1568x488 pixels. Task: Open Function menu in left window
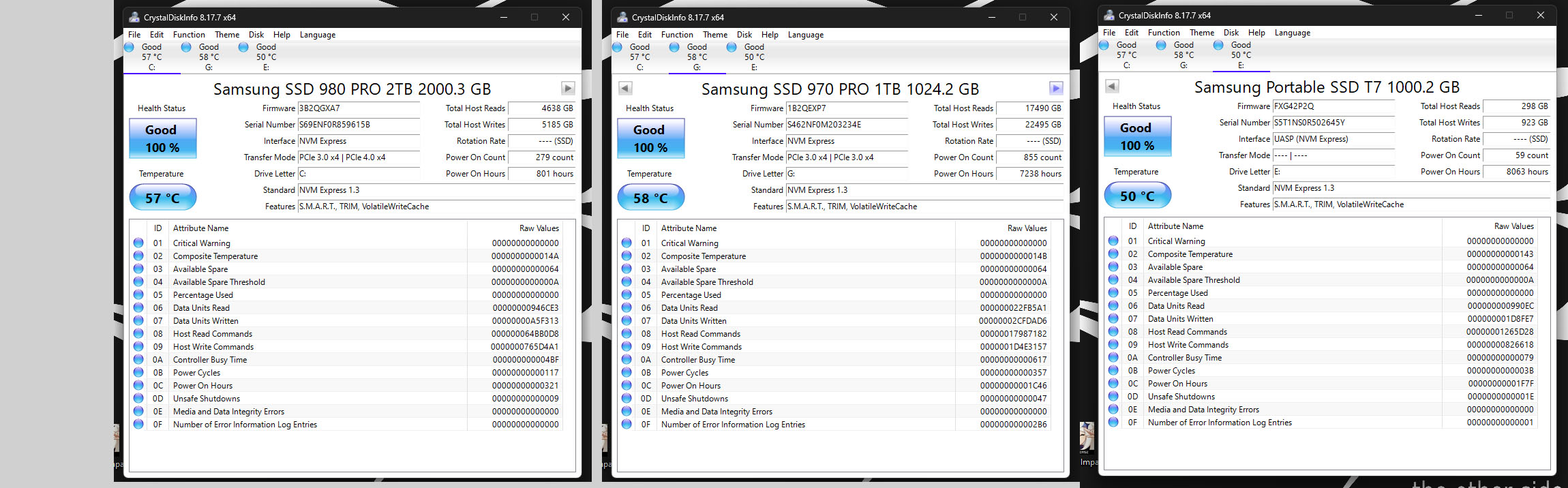click(x=189, y=35)
